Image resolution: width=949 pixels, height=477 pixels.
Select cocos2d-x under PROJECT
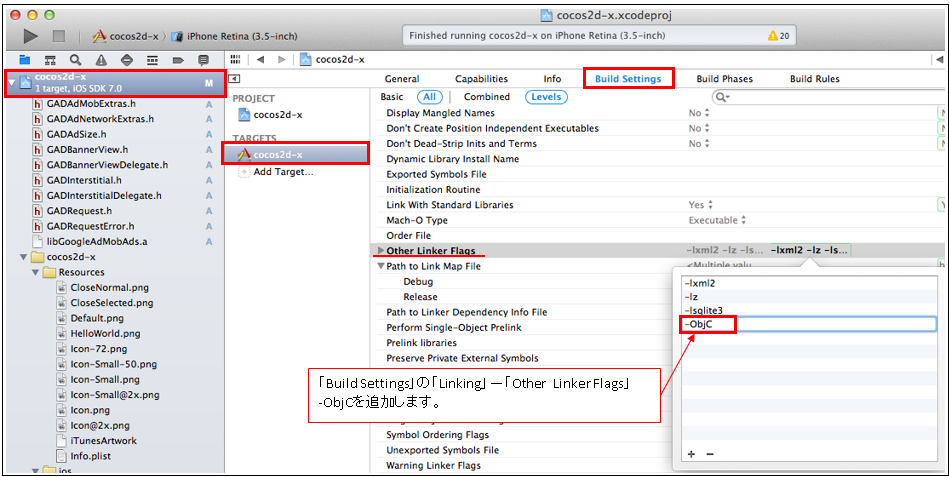point(271,115)
